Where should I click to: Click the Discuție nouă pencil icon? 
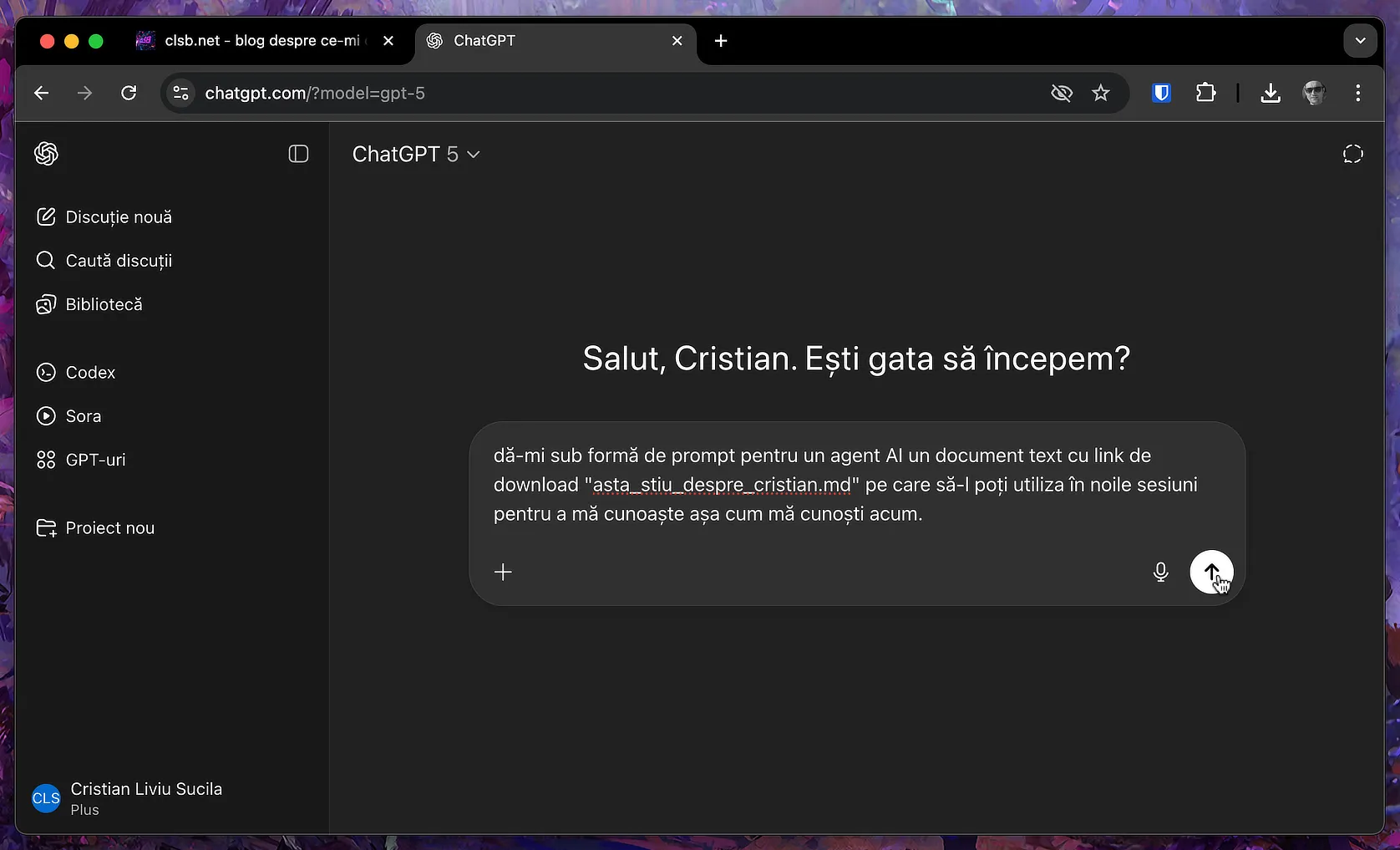point(46,217)
